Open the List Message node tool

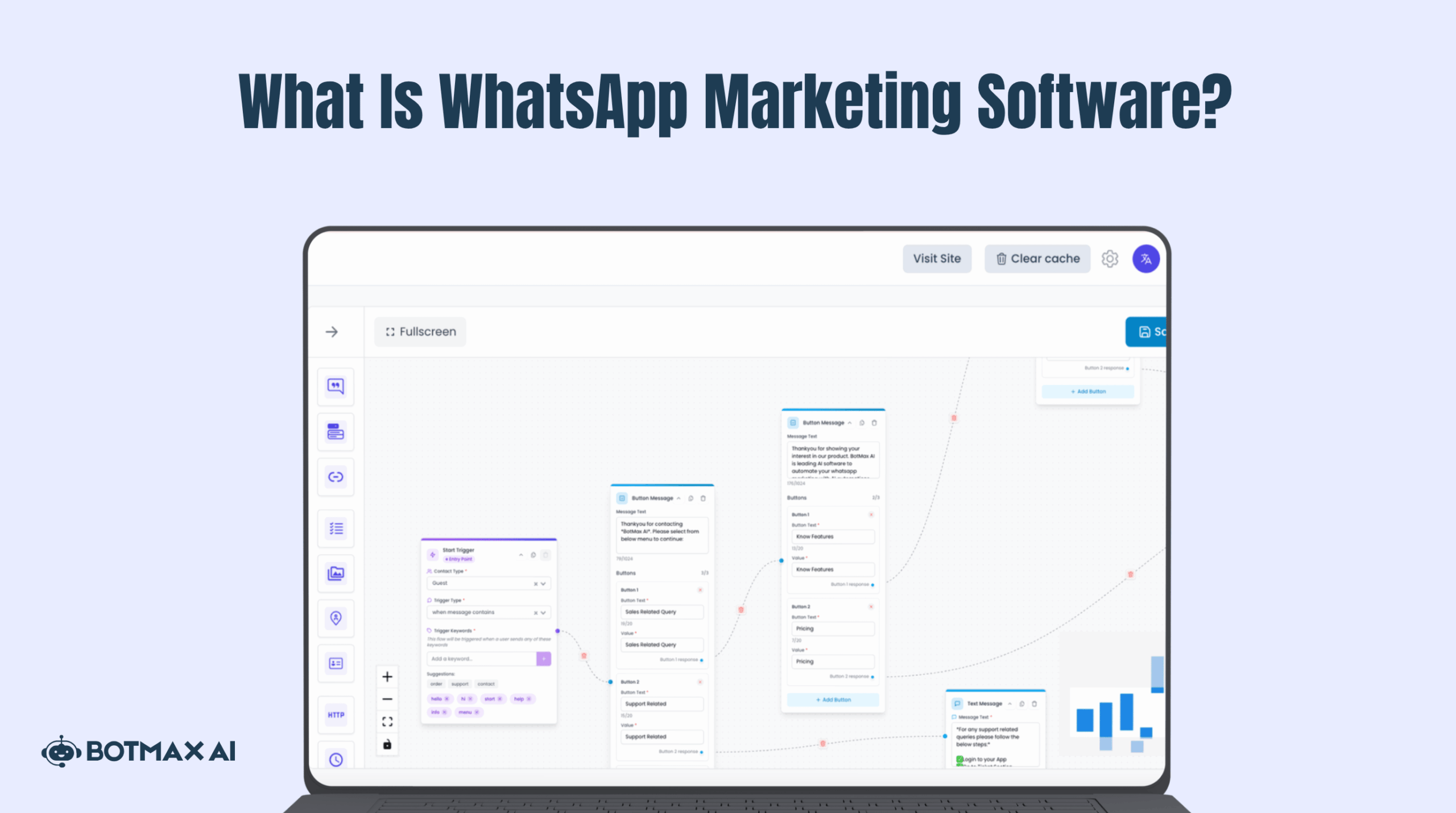pyautogui.click(x=336, y=528)
